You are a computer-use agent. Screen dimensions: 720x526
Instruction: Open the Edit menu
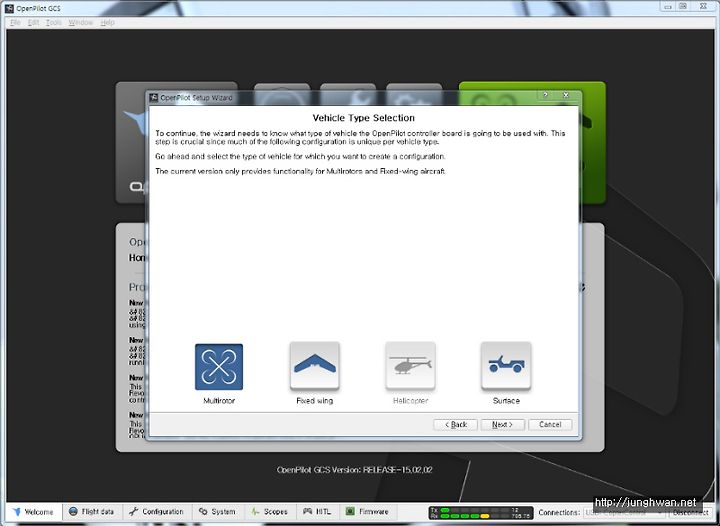pyautogui.click(x=33, y=22)
